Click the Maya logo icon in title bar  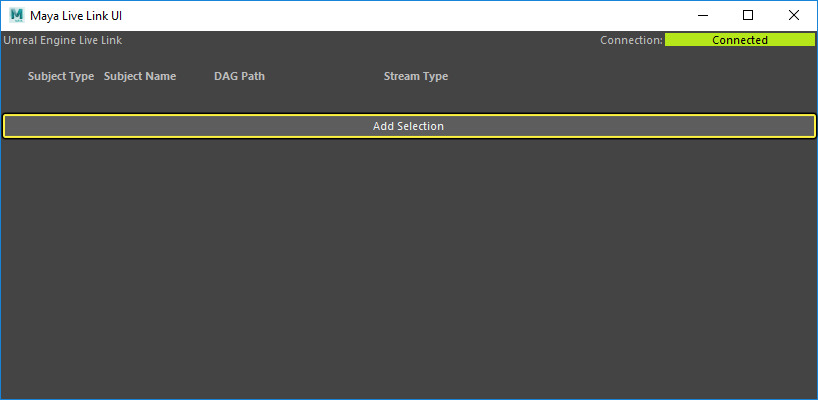click(16, 15)
